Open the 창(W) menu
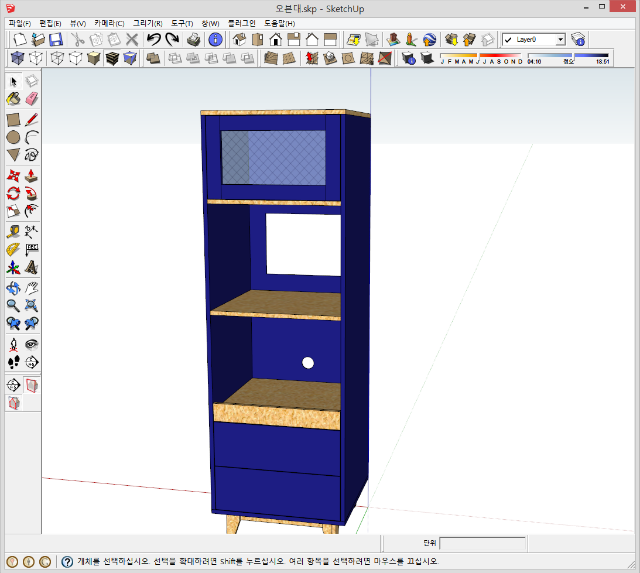This screenshot has height=573, width=640. coord(210,23)
